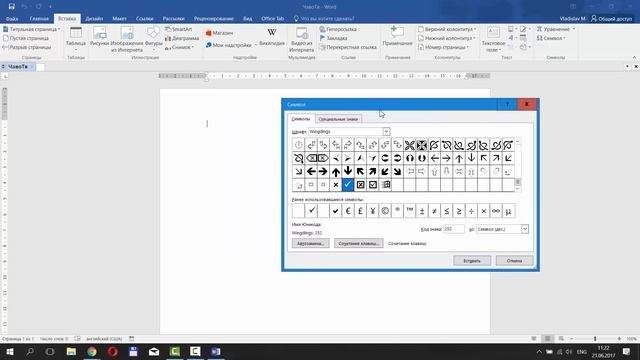This screenshot has height=360, width=640.
Task: Select the boxed checkmark symbol in grid
Action: coord(373,185)
